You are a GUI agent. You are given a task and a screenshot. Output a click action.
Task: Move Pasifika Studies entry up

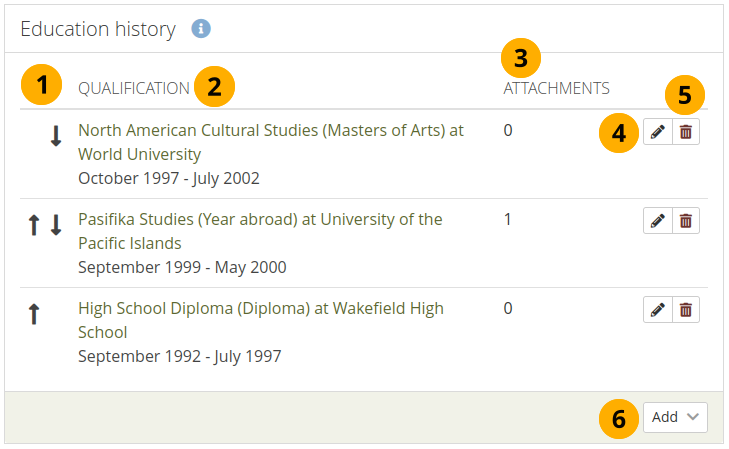pyautogui.click(x=34, y=227)
